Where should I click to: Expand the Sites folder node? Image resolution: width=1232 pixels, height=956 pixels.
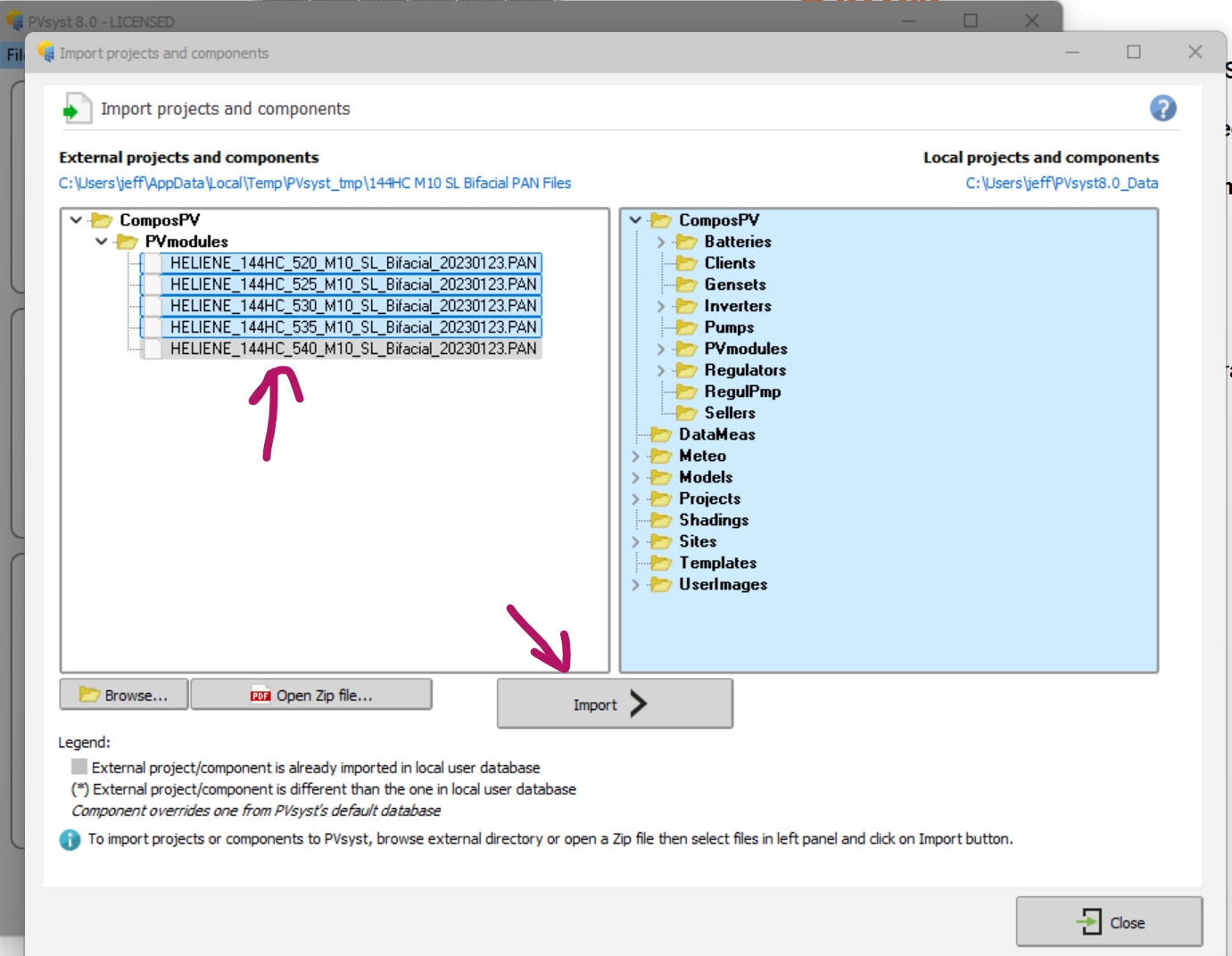point(635,541)
